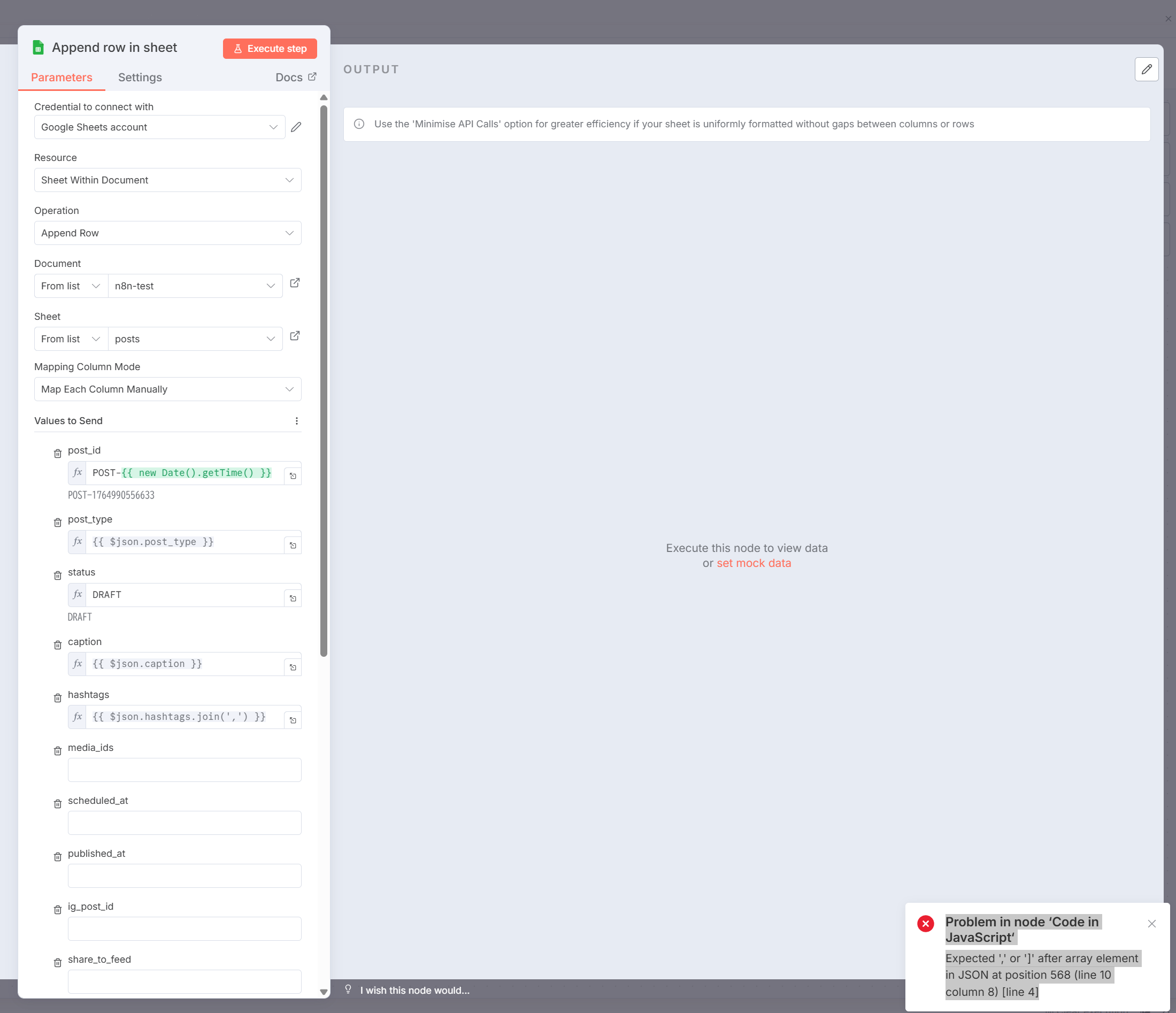Open n8n-test document in new tab
Image resolution: width=1176 pixels, height=1013 pixels.
coord(295,282)
